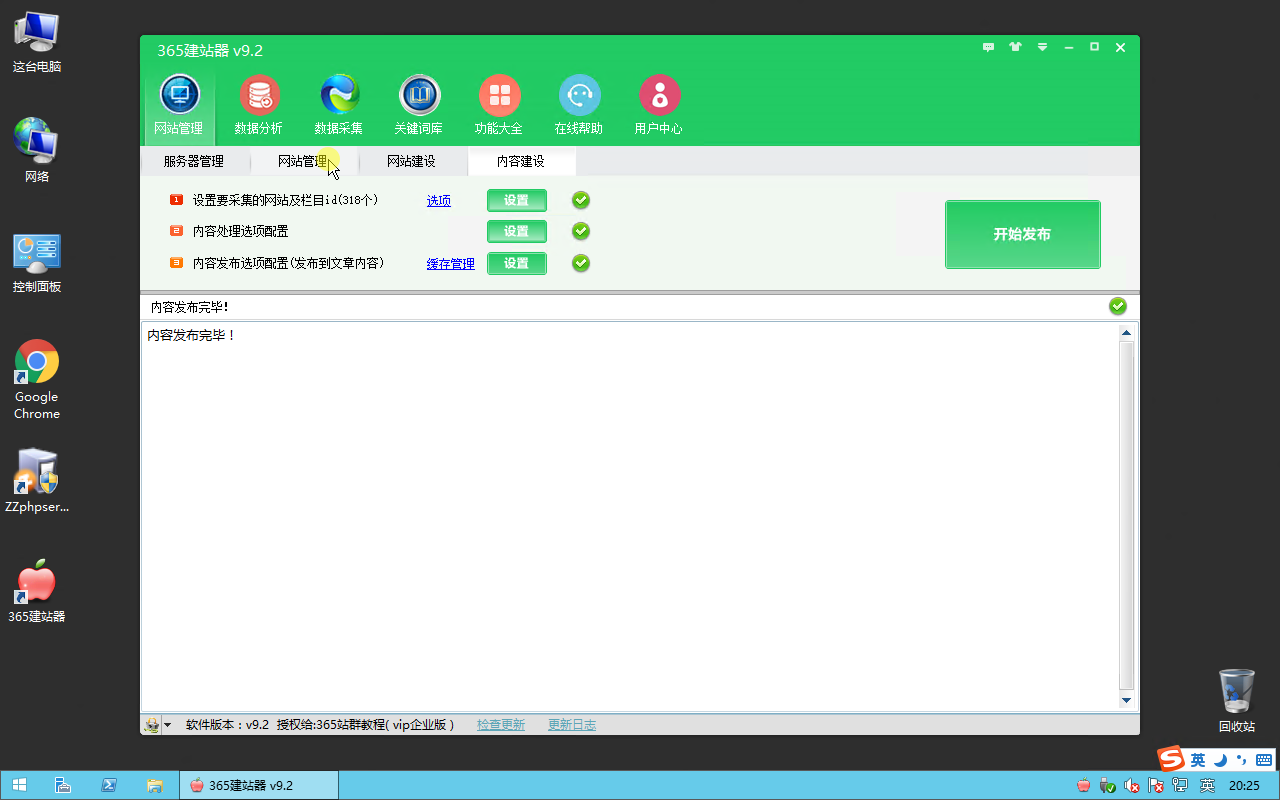
Task: Click the log scrollbar up arrow
Action: coord(1126,333)
